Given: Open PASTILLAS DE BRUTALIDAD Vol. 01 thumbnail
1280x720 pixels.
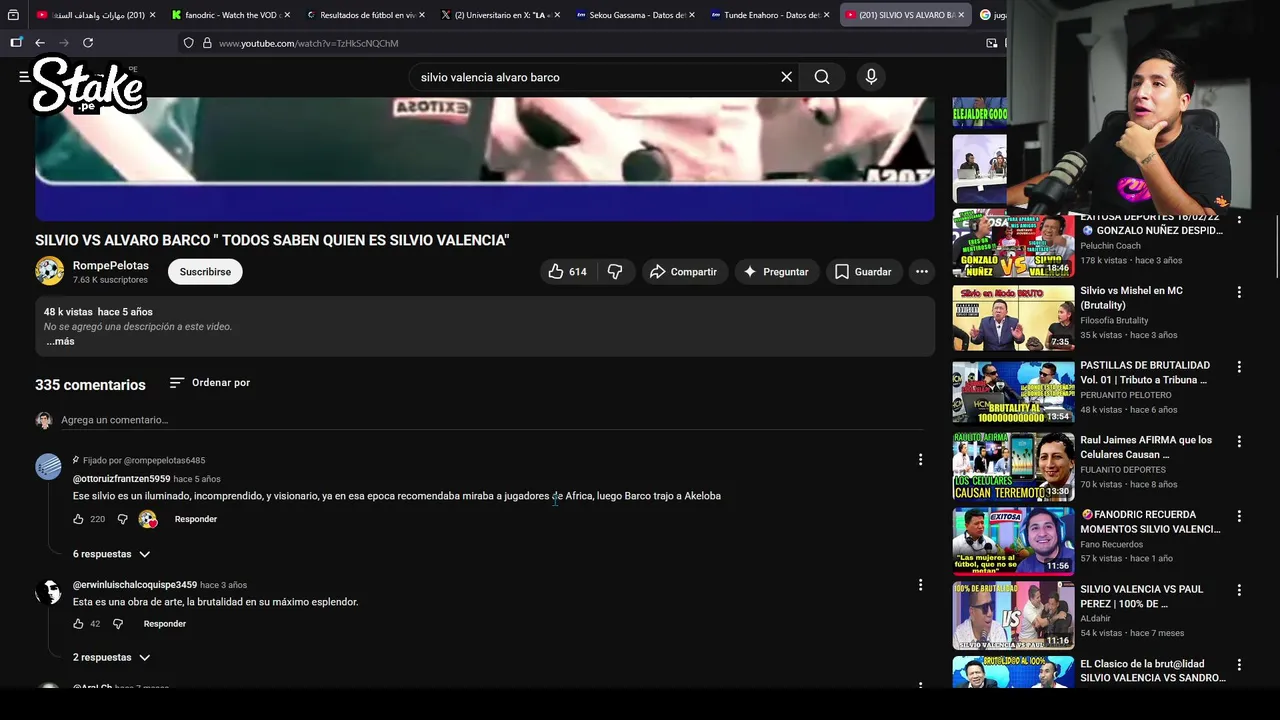Looking at the screenshot, I should coord(1013,392).
